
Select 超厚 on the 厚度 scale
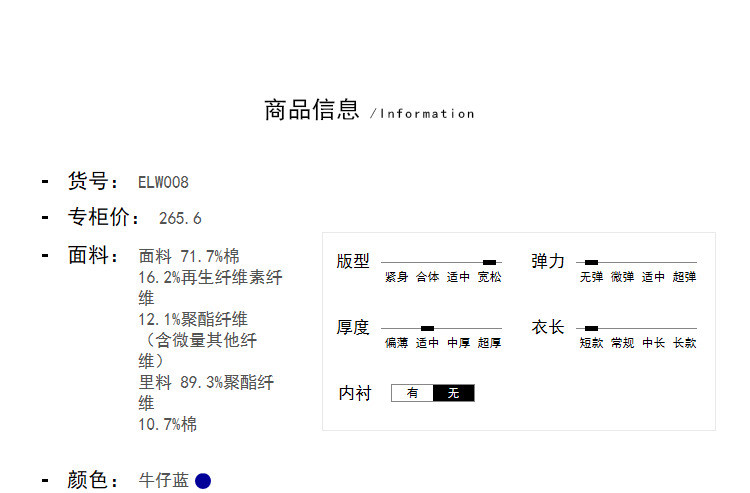[x=489, y=343]
